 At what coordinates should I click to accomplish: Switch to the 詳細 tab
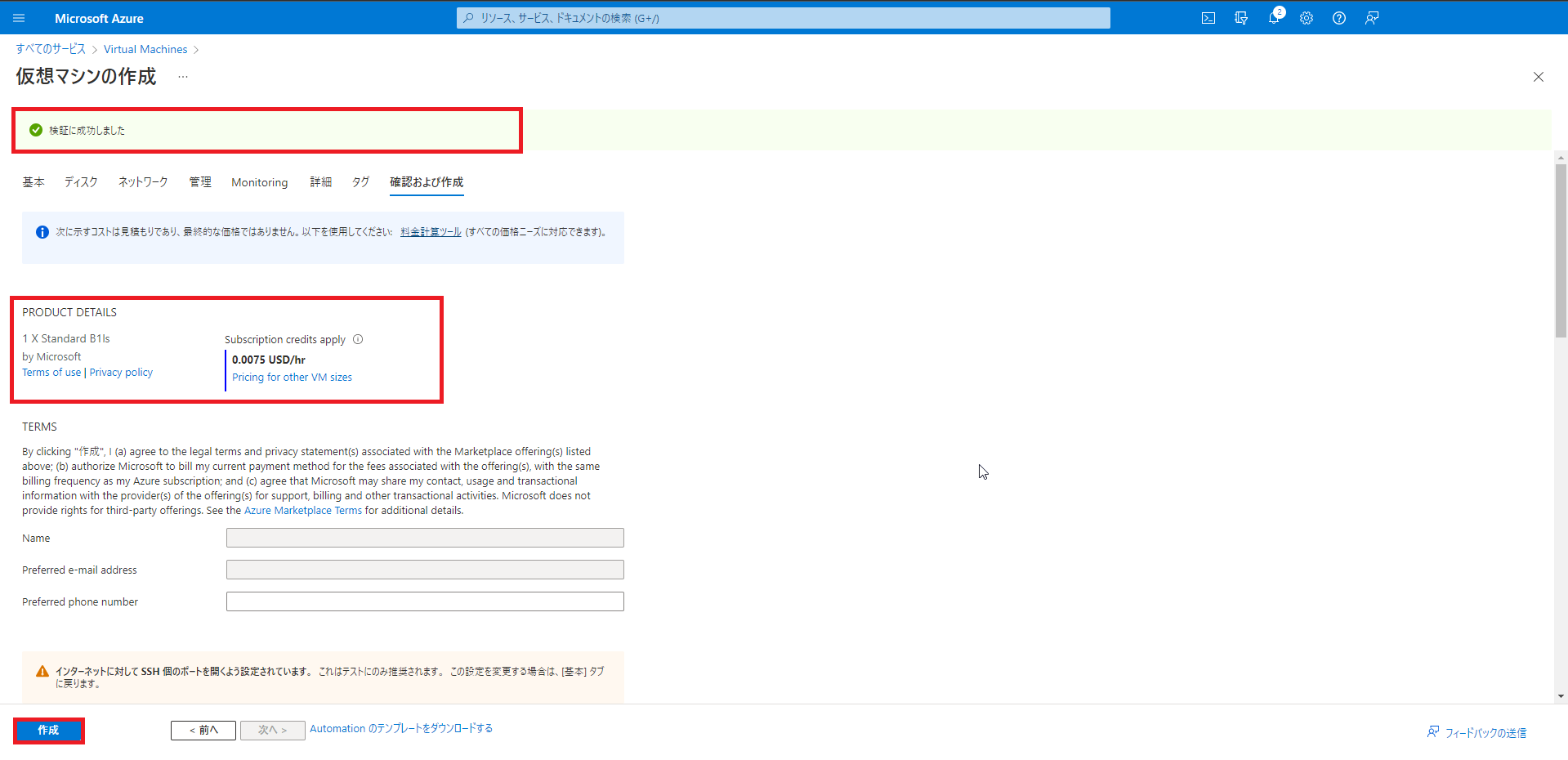click(x=321, y=182)
